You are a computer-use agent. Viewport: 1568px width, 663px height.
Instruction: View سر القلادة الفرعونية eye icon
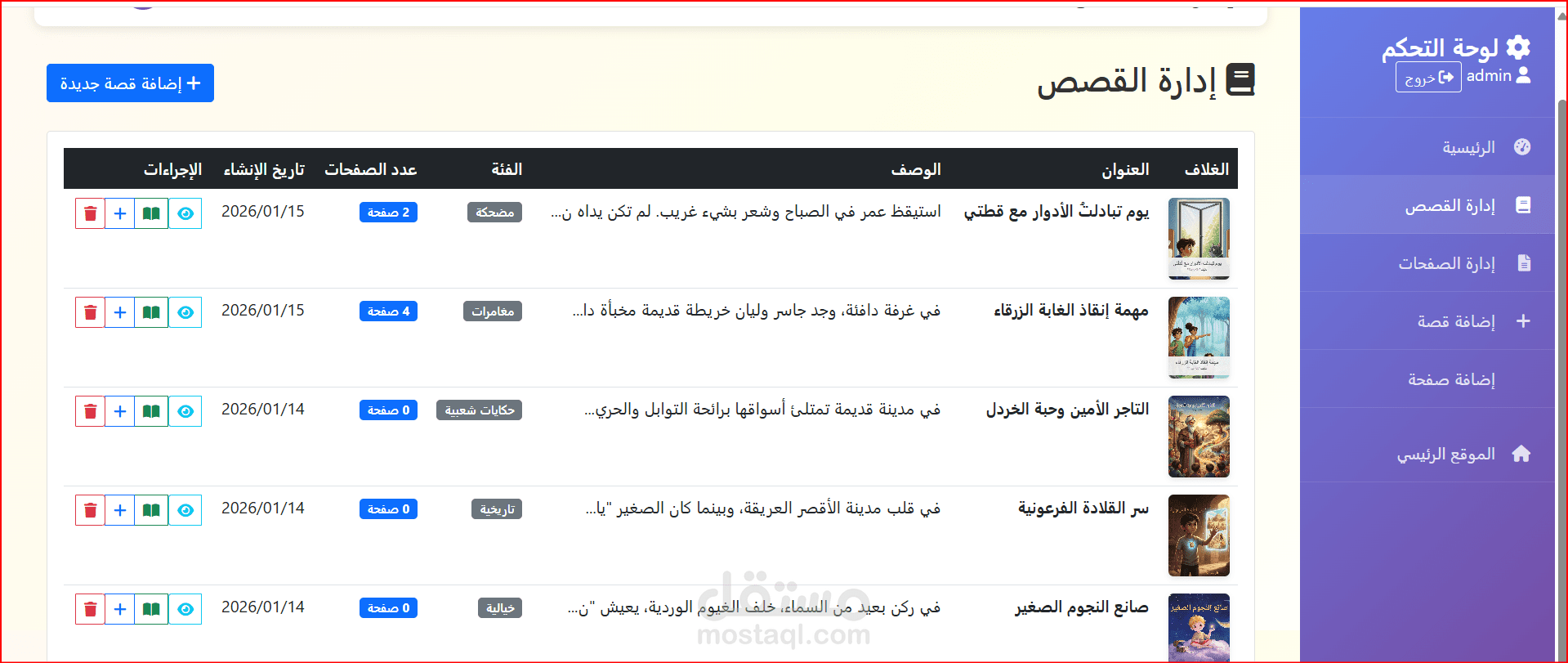[185, 510]
